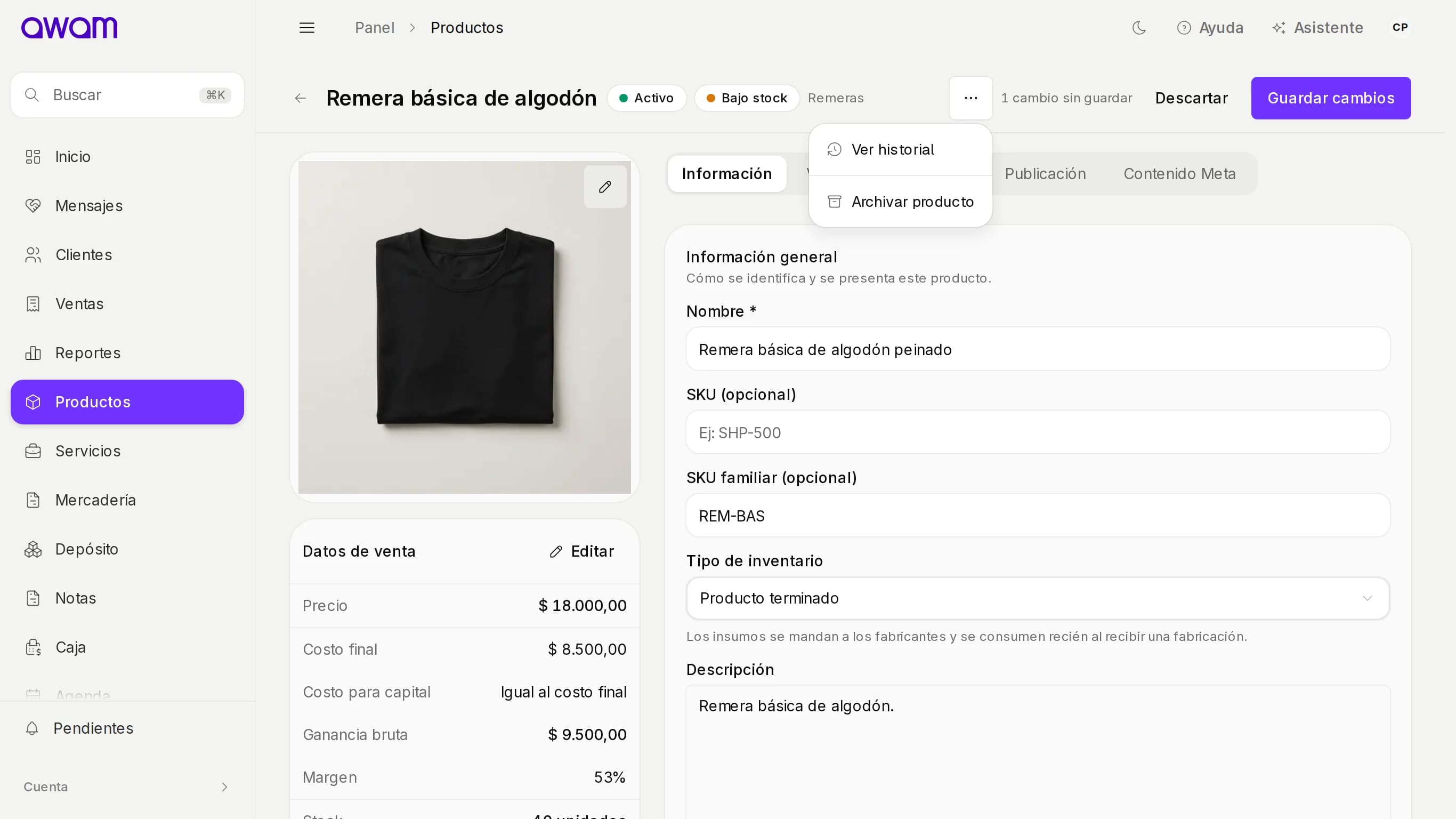The height and width of the screenshot is (819, 1456).
Task: Click the black t-shirt product image
Action: [465, 327]
